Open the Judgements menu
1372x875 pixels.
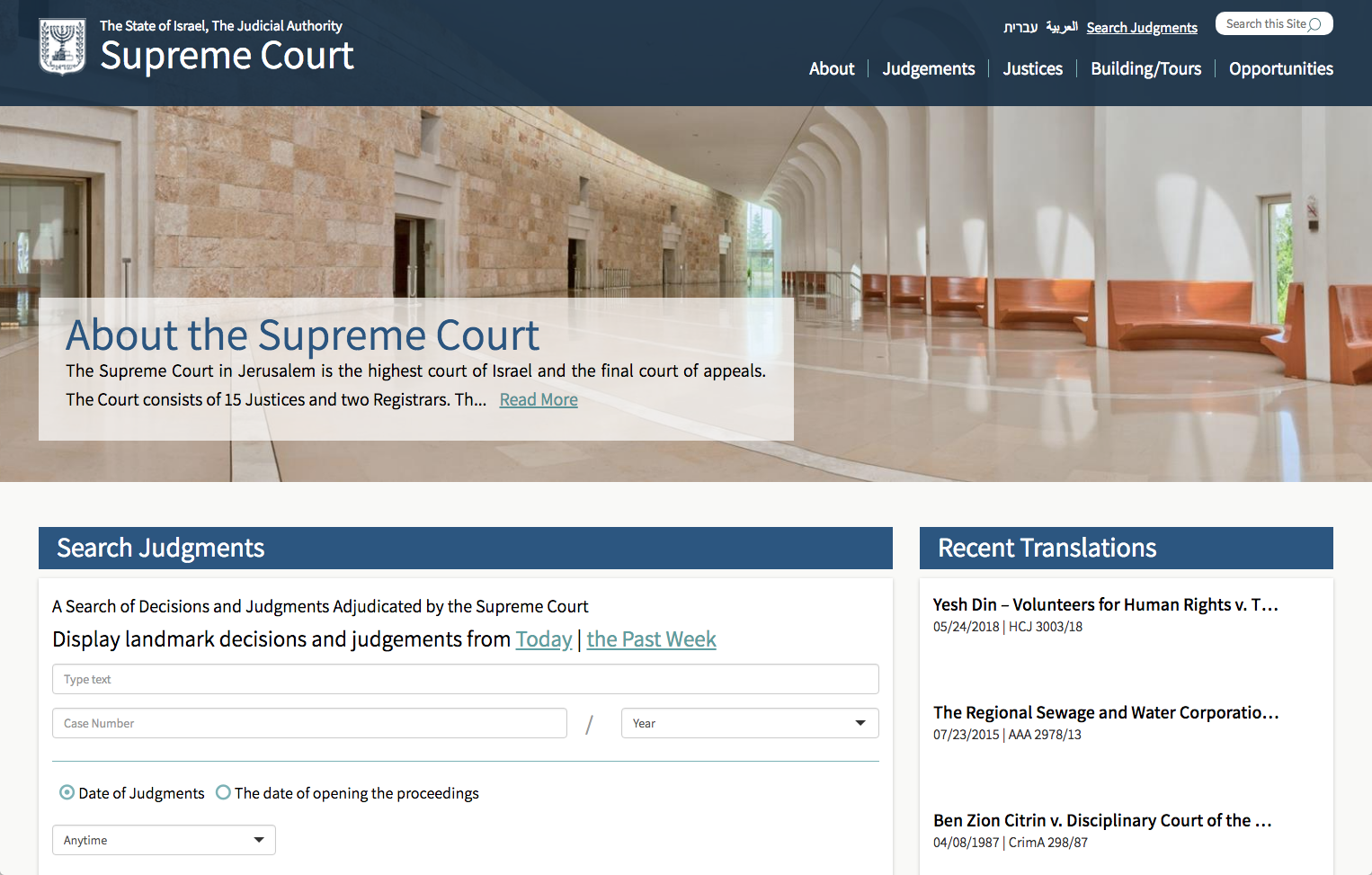point(929,68)
